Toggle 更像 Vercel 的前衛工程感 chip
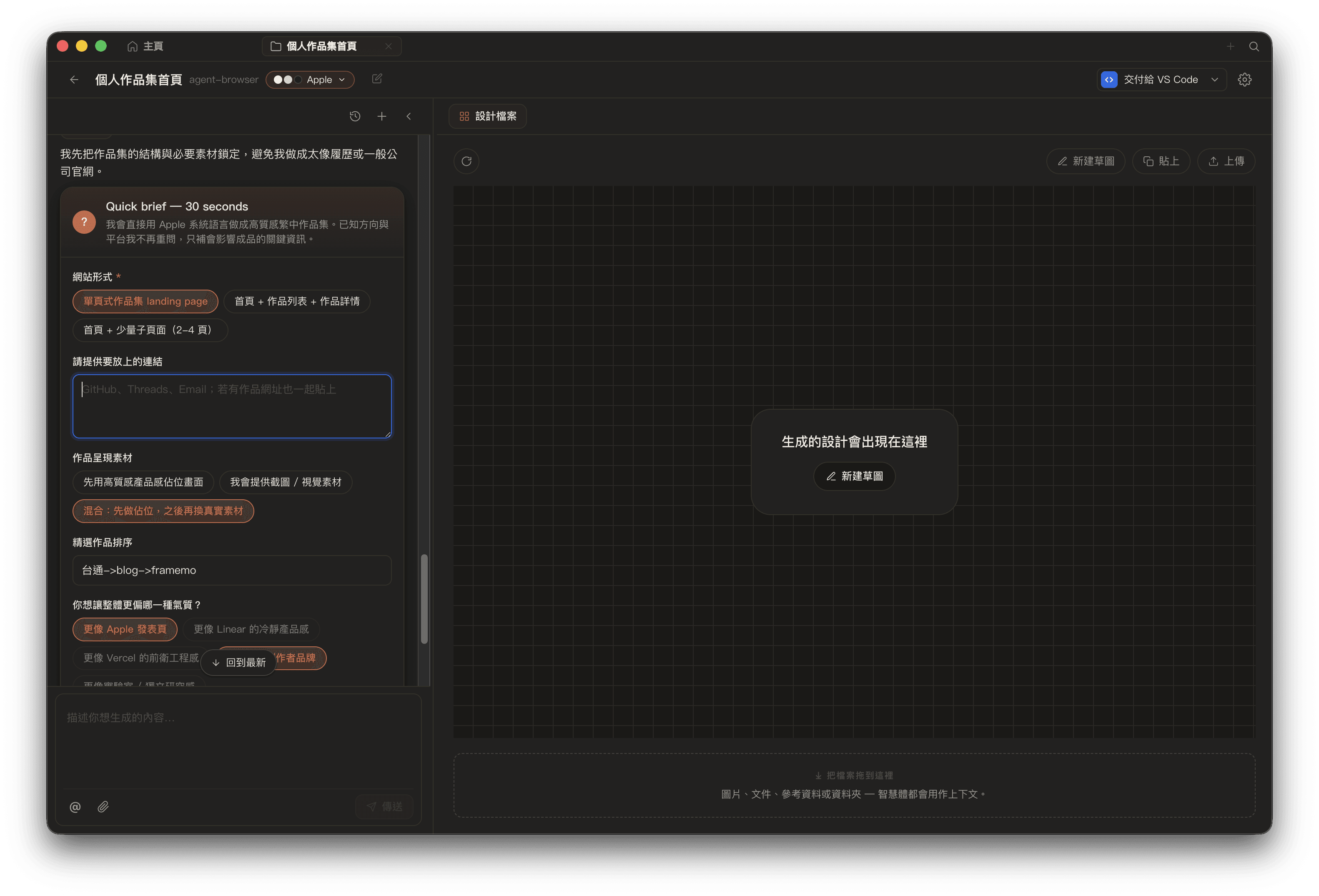This screenshot has width=1319, height=896. (x=141, y=658)
